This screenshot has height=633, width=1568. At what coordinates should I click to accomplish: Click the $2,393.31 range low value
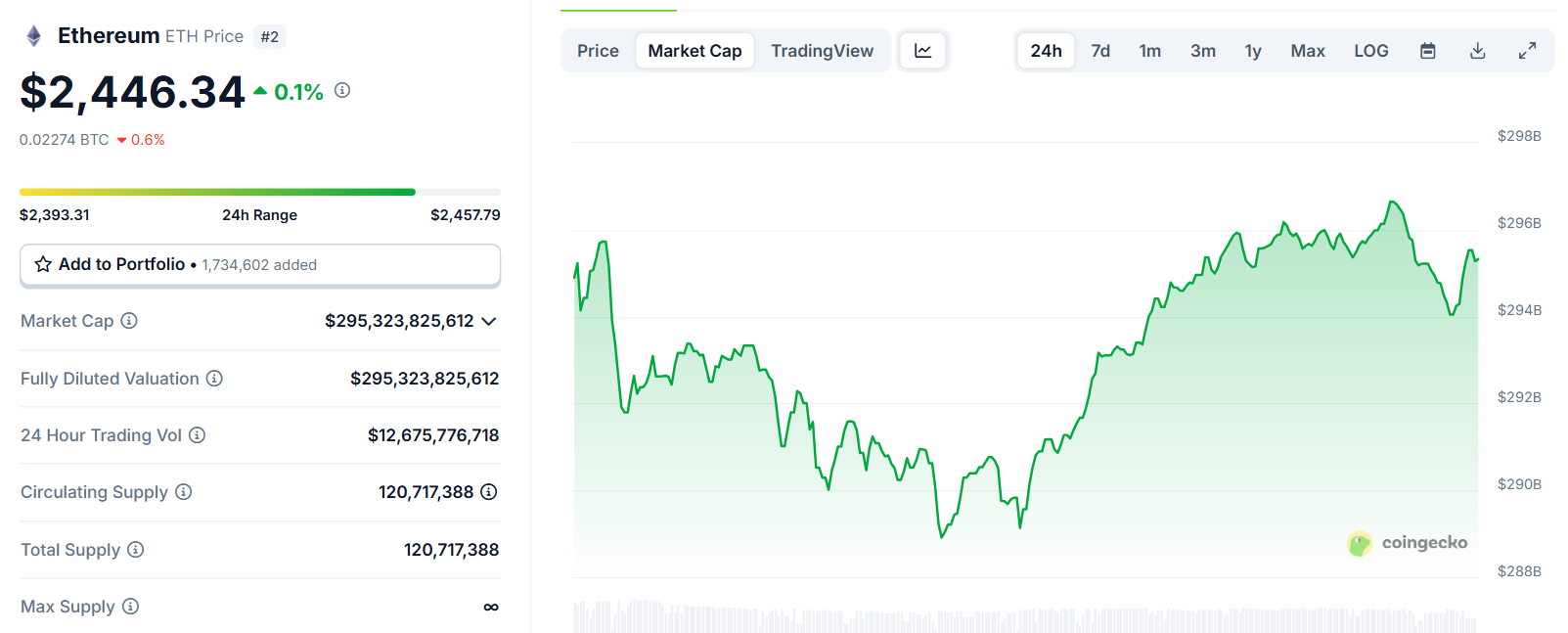click(x=55, y=215)
